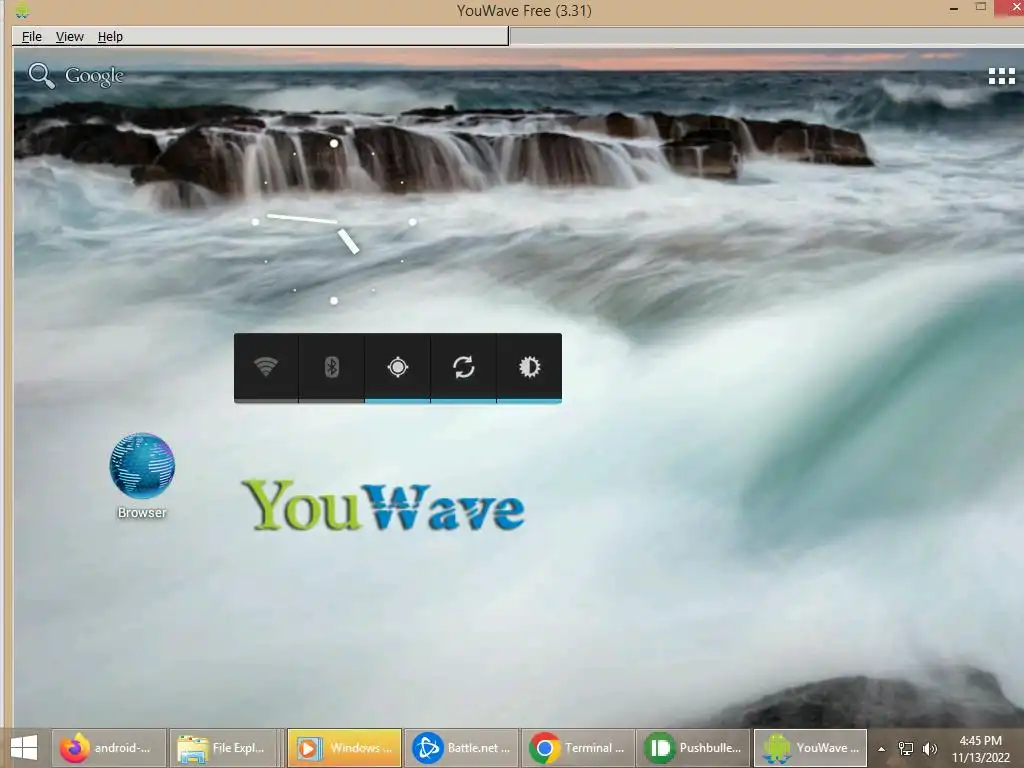Toggle GPS location in power widget
The height and width of the screenshot is (768, 1024).
pyautogui.click(x=398, y=367)
